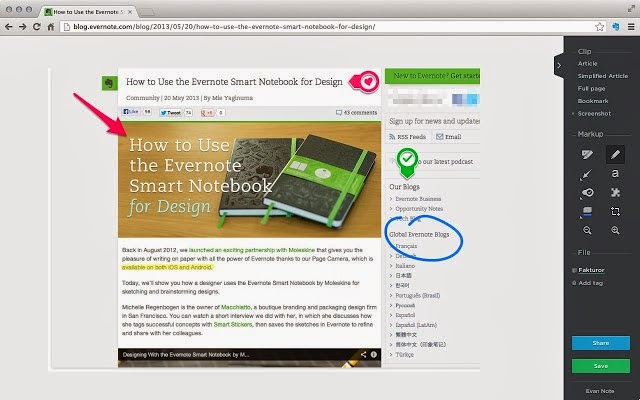Open the 한국어 blog link
This screenshot has height=400, width=640.
coord(402,285)
